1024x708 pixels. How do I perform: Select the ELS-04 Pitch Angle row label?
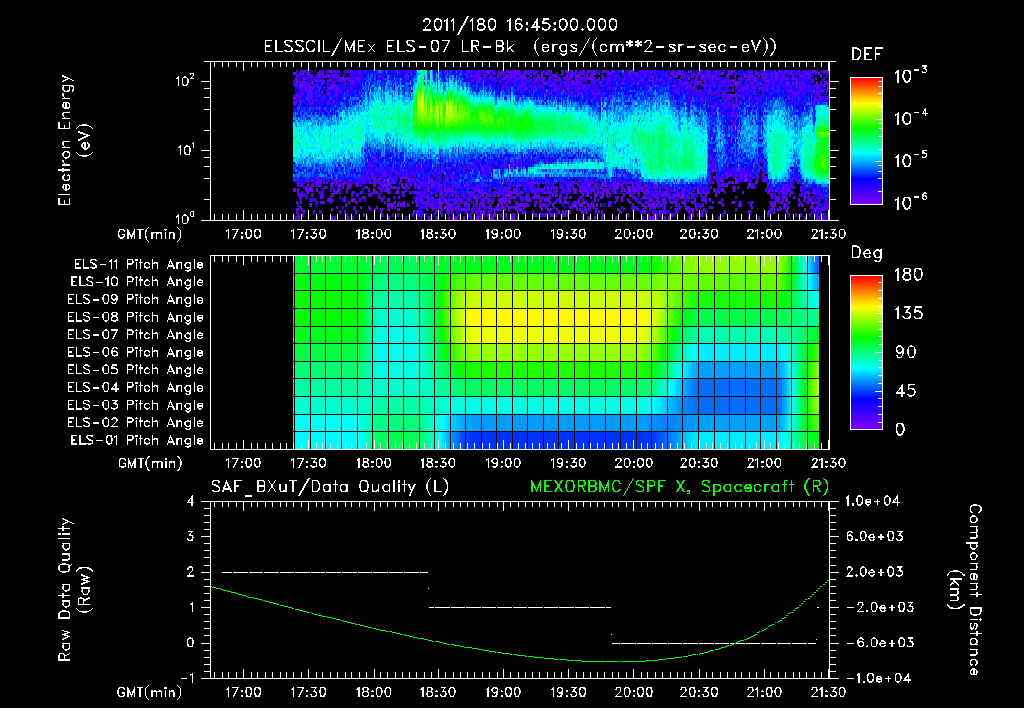136,387
